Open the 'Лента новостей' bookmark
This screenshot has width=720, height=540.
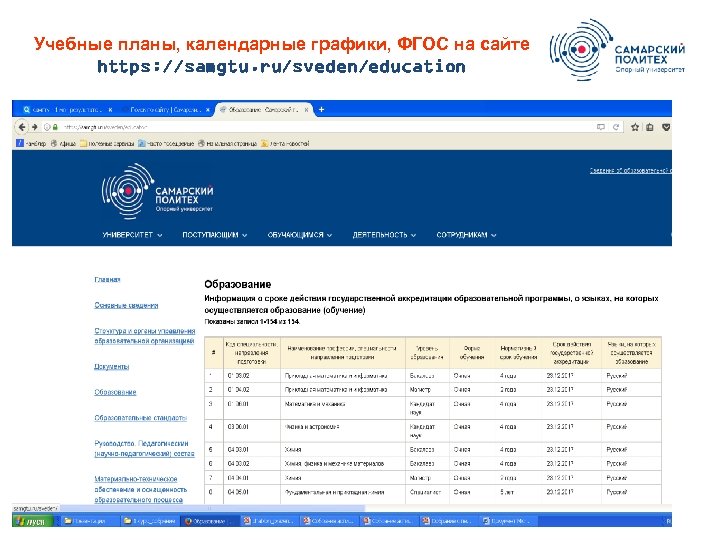285,143
